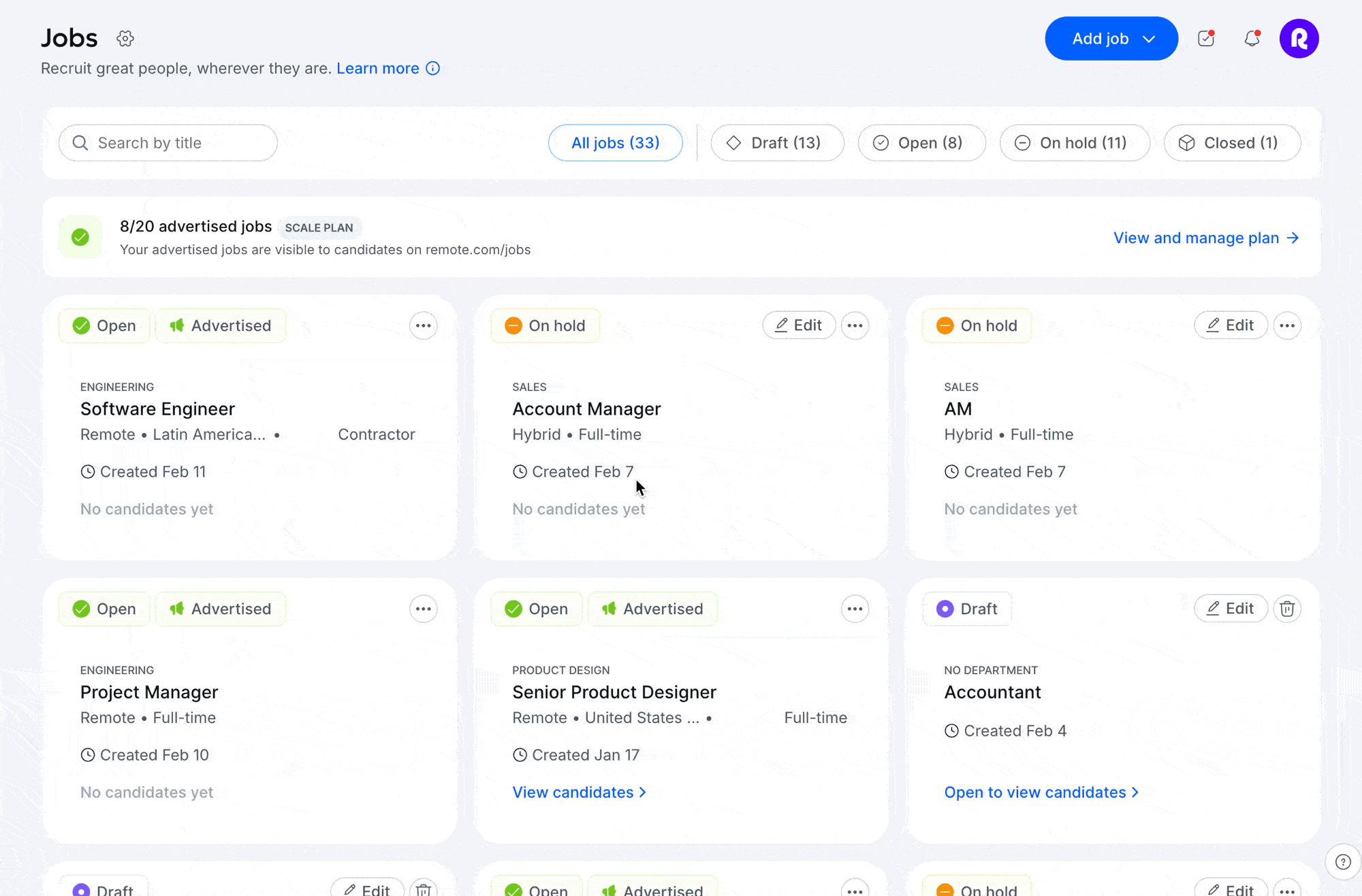Viewport: 1362px width, 896px height.
Task: Click green checkmark icon in advertised jobs banner
Action: coord(80,237)
